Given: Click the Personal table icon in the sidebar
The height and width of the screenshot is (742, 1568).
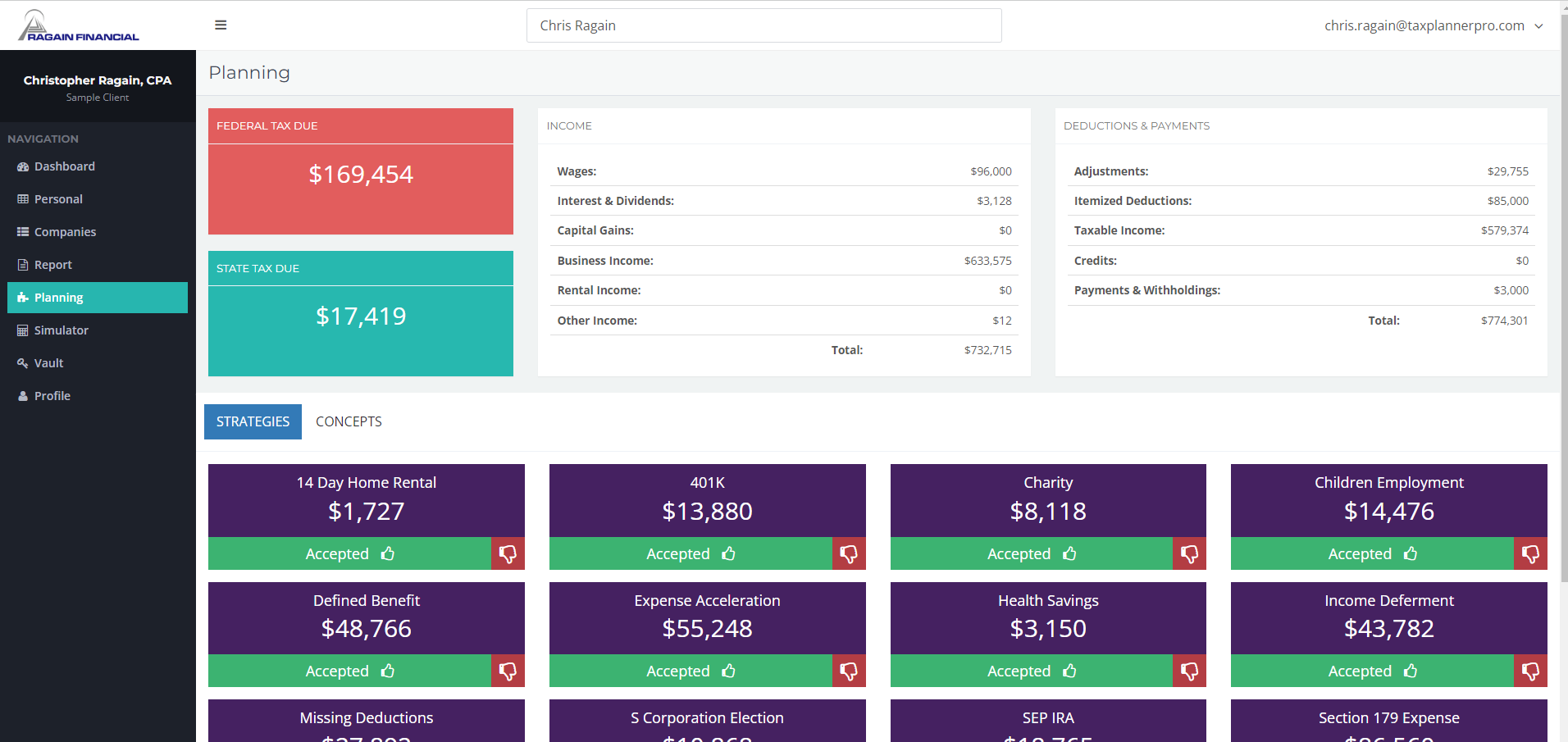Looking at the screenshot, I should click(x=23, y=199).
